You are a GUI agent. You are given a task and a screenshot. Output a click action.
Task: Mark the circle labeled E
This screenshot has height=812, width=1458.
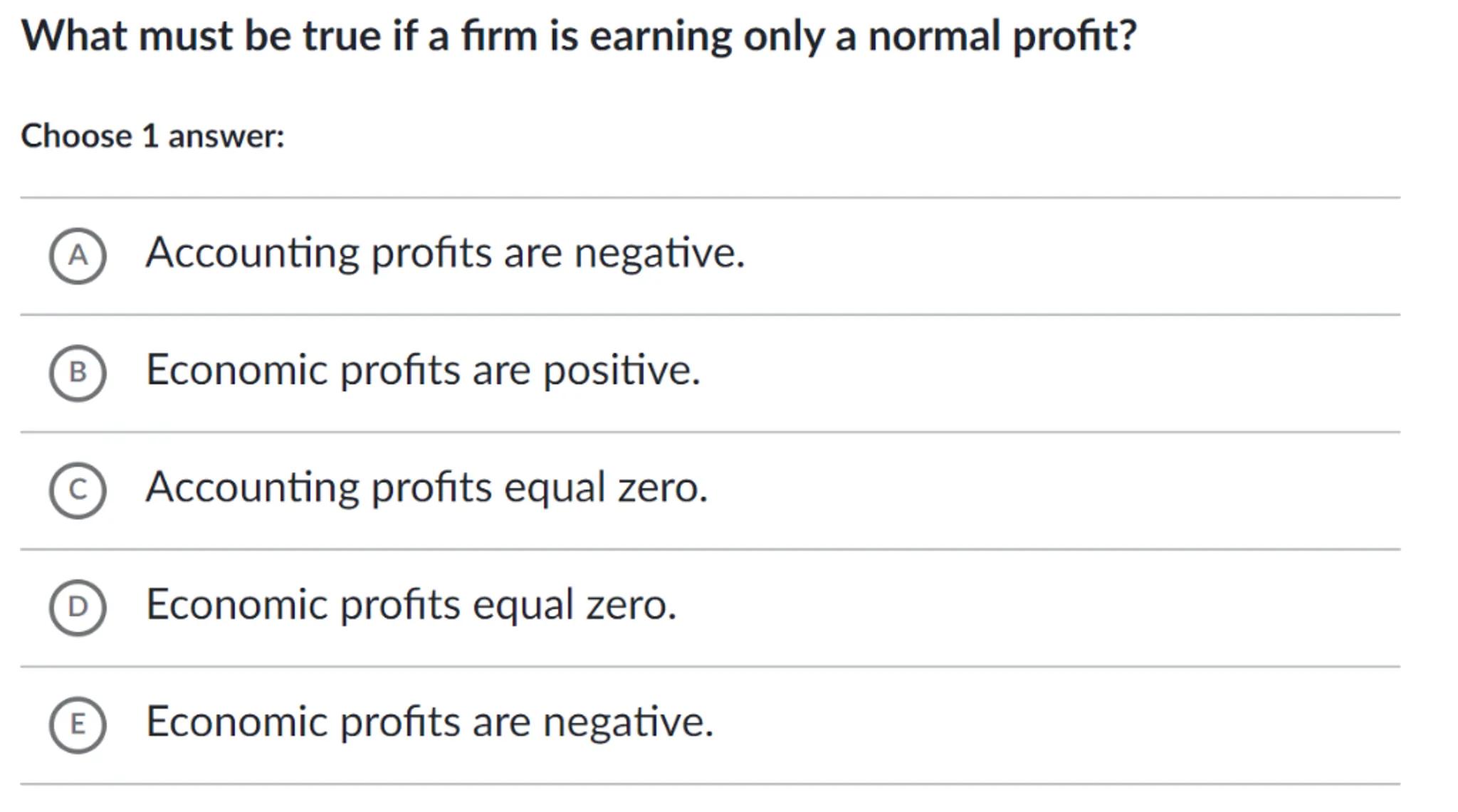click(78, 724)
